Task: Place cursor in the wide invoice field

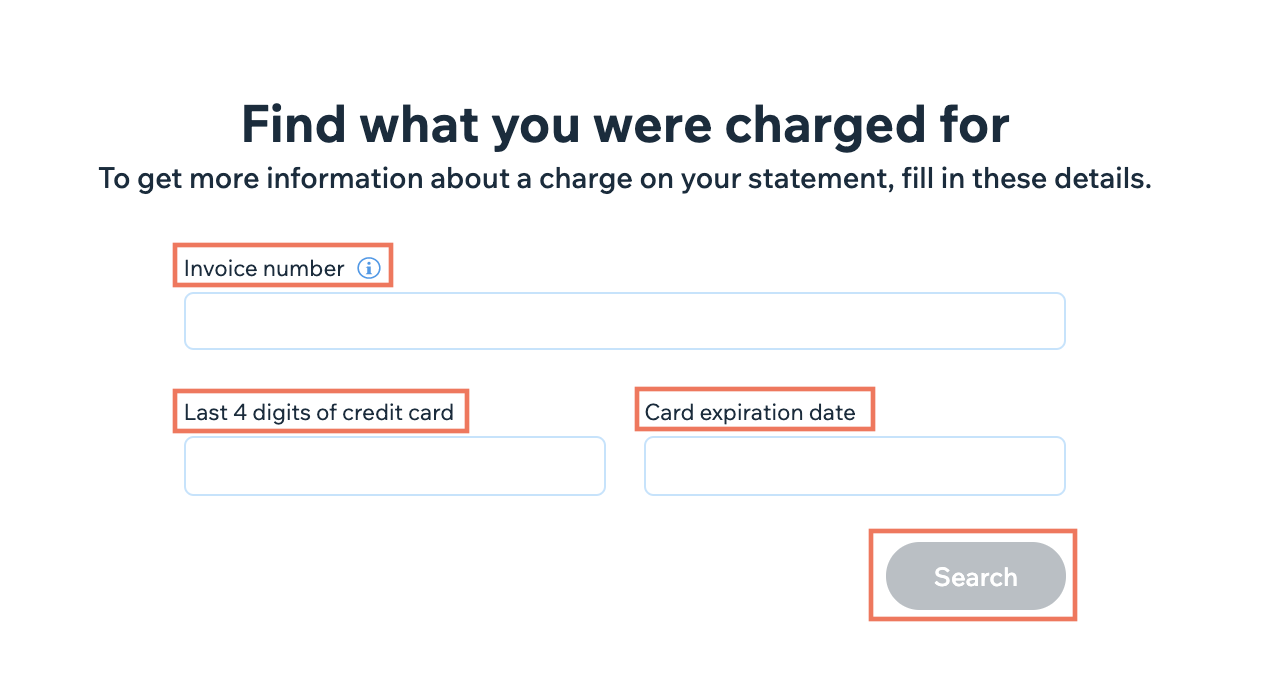Action: click(x=625, y=321)
